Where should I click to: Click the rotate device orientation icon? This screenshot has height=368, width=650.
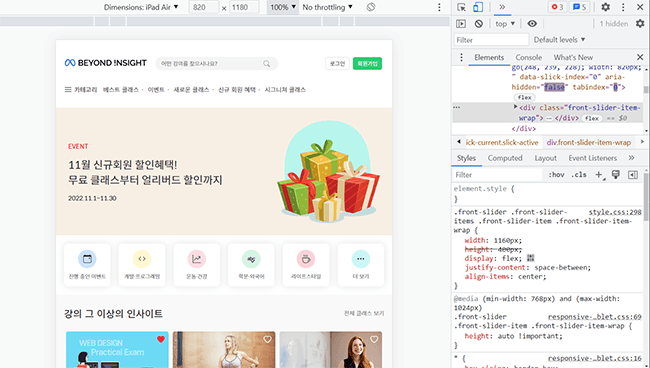click(371, 7)
